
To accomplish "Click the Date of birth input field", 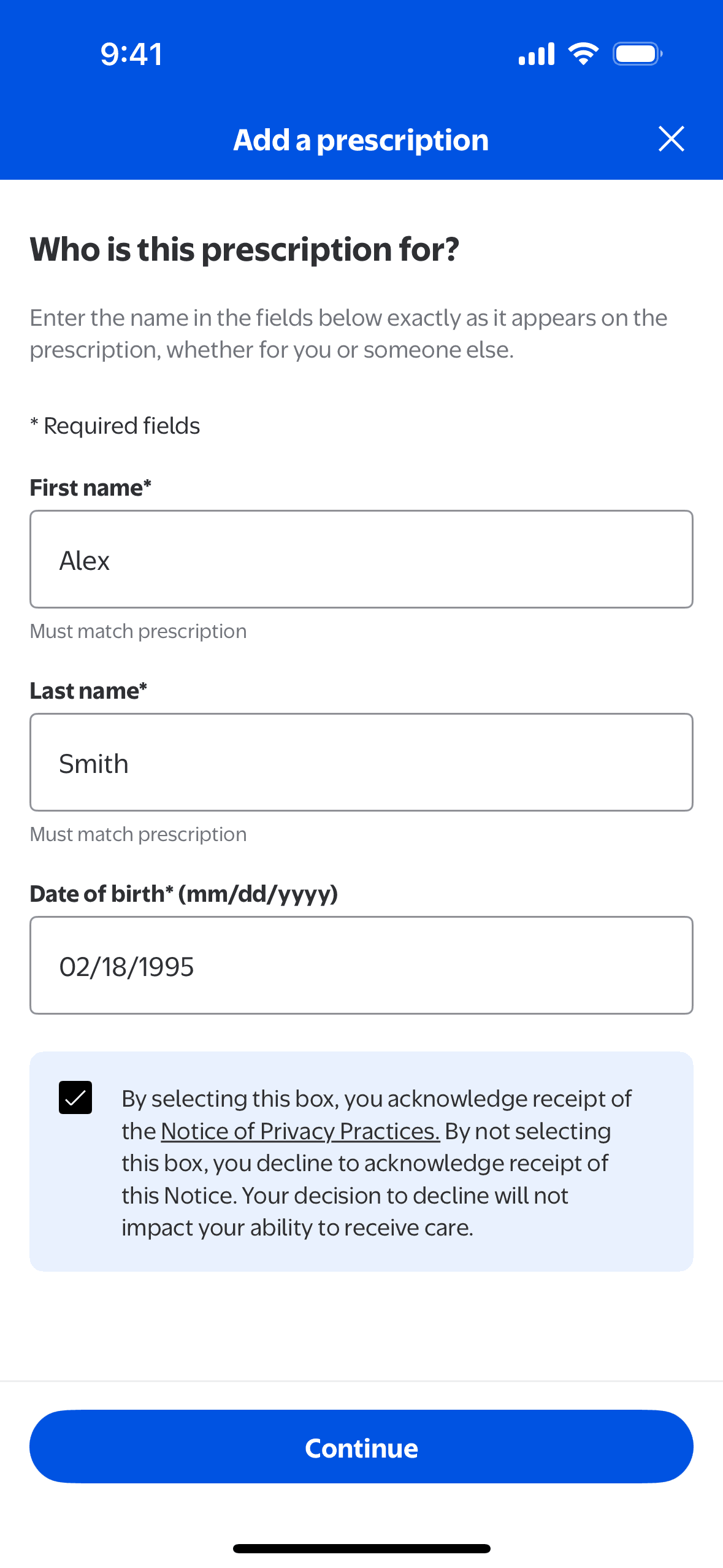I will pyautogui.click(x=361, y=966).
